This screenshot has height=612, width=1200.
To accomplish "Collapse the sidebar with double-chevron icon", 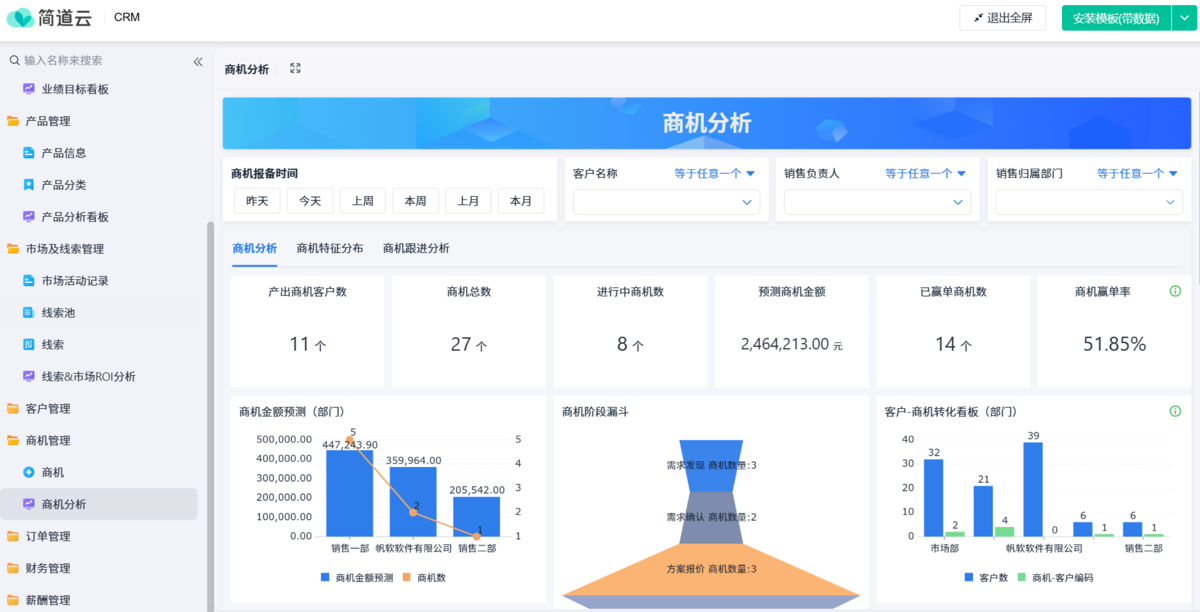I will tap(198, 62).
